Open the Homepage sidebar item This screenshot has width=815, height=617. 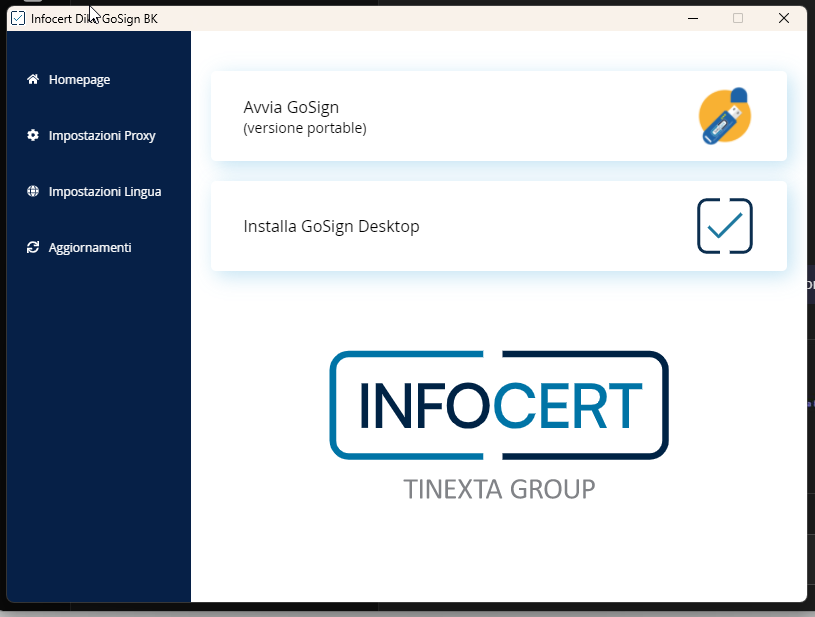point(79,79)
